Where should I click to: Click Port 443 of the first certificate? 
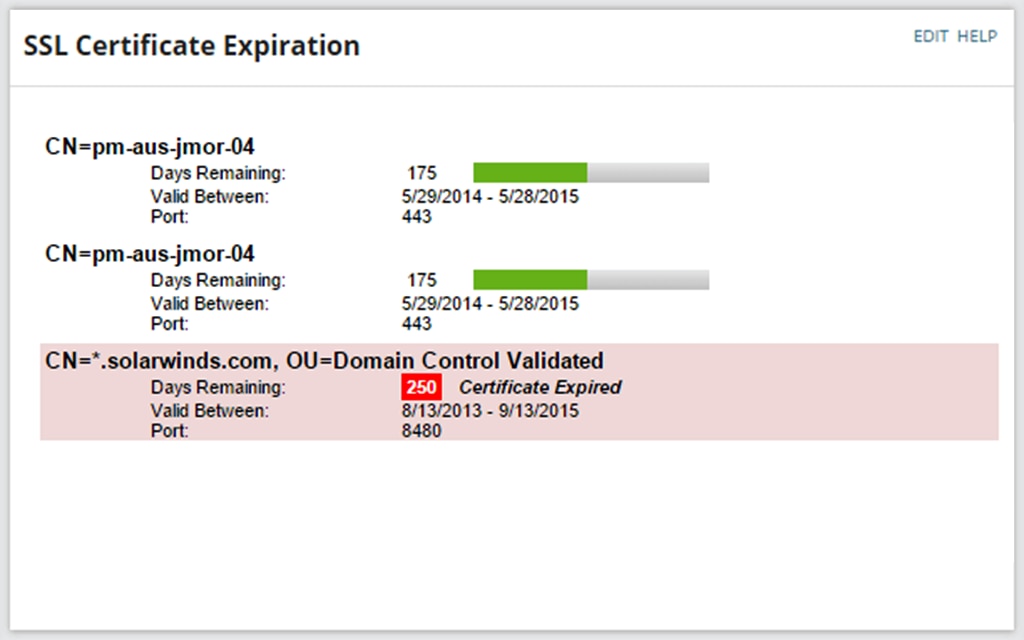coord(417,216)
